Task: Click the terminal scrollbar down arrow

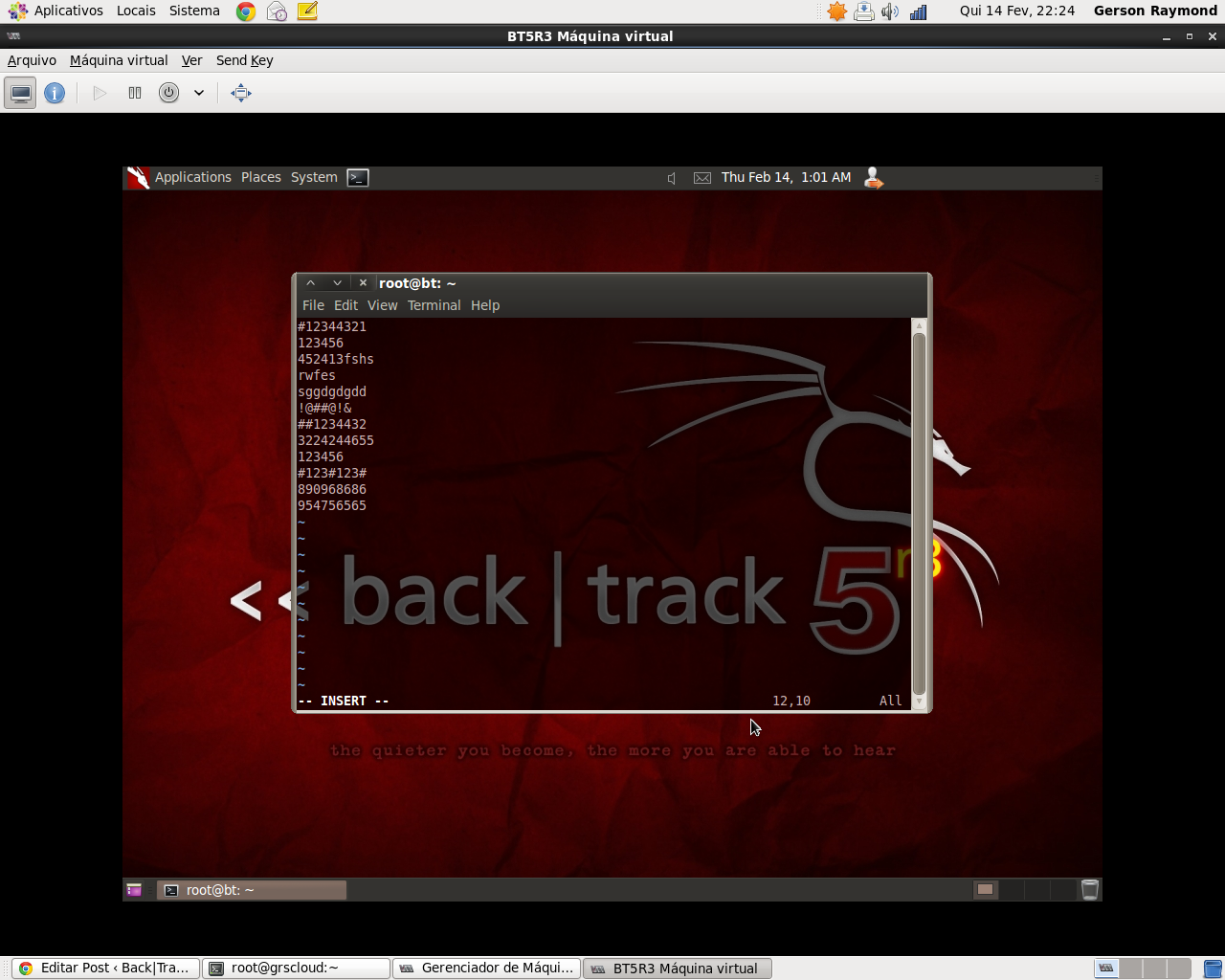Action: pyautogui.click(x=919, y=702)
